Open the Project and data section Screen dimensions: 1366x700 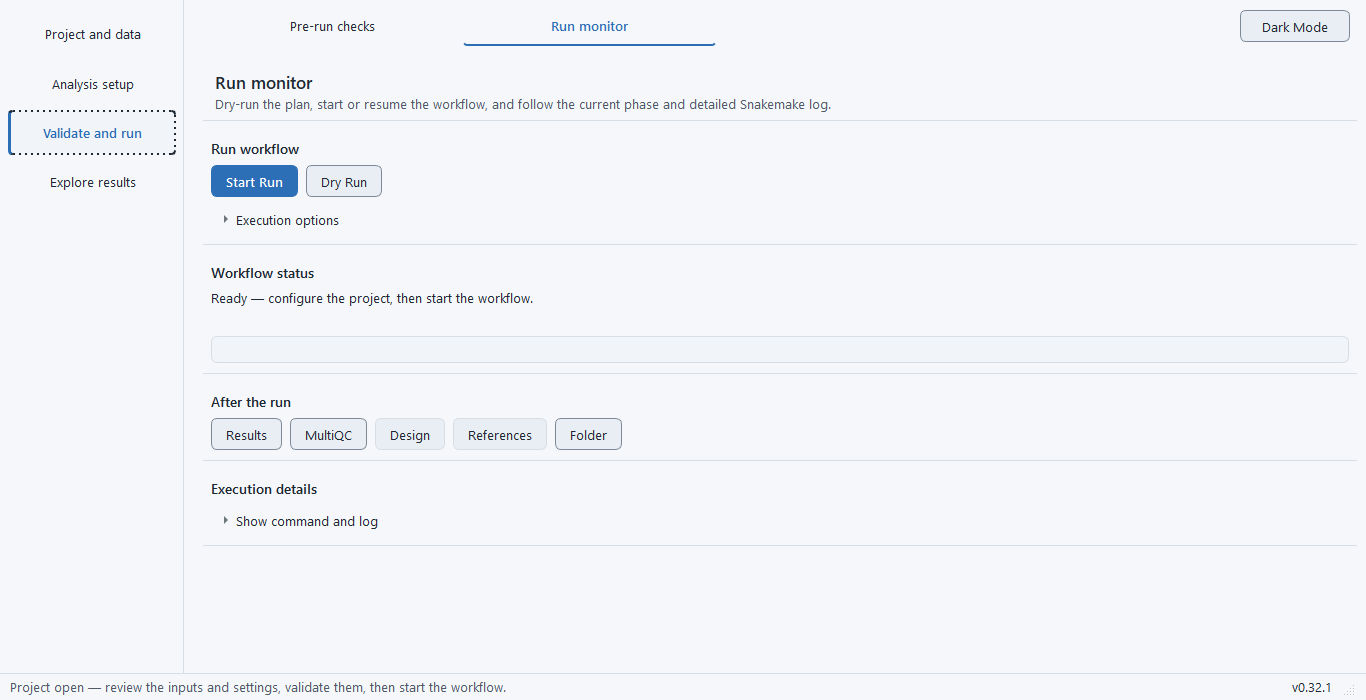click(x=93, y=35)
